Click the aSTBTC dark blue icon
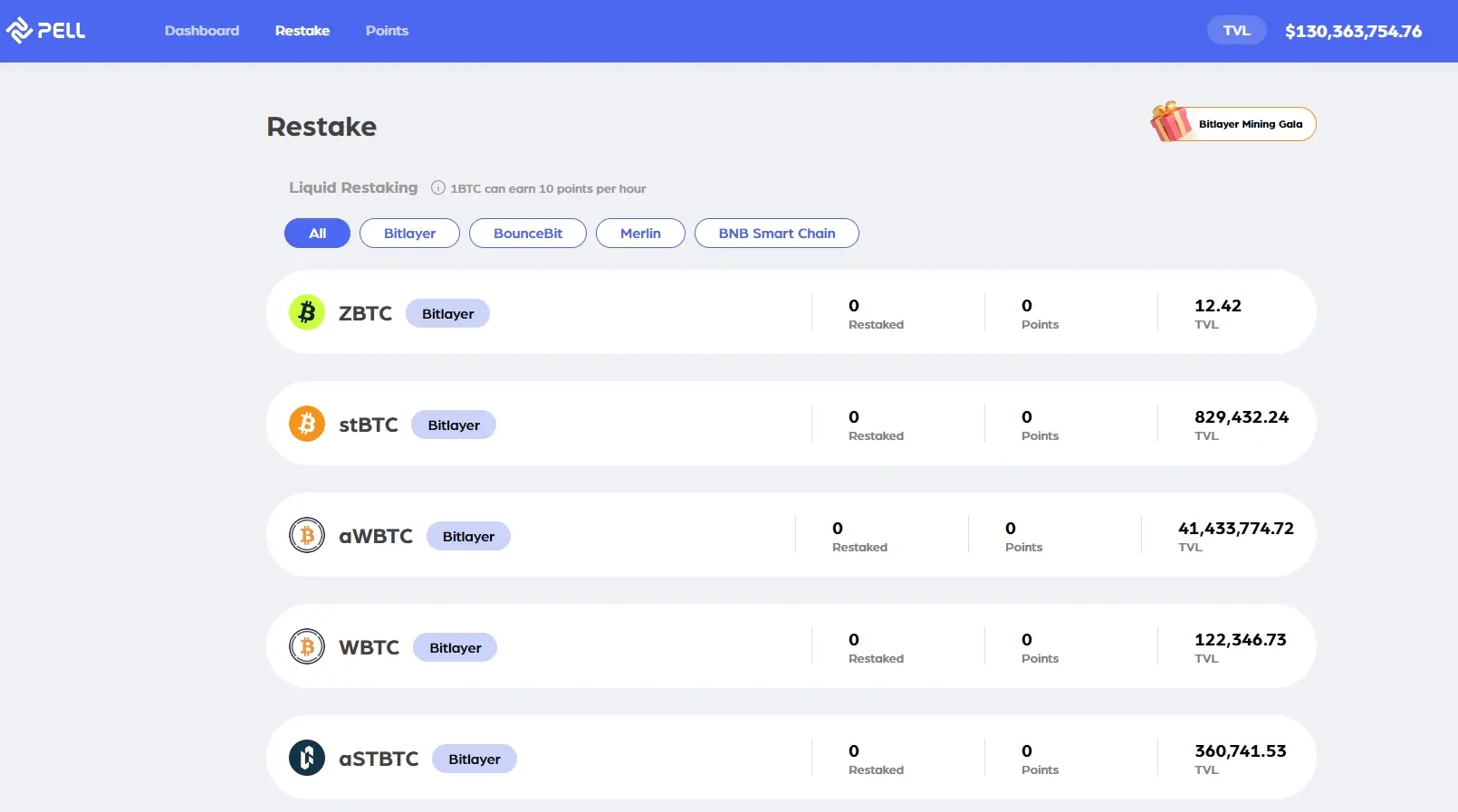 point(307,759)
